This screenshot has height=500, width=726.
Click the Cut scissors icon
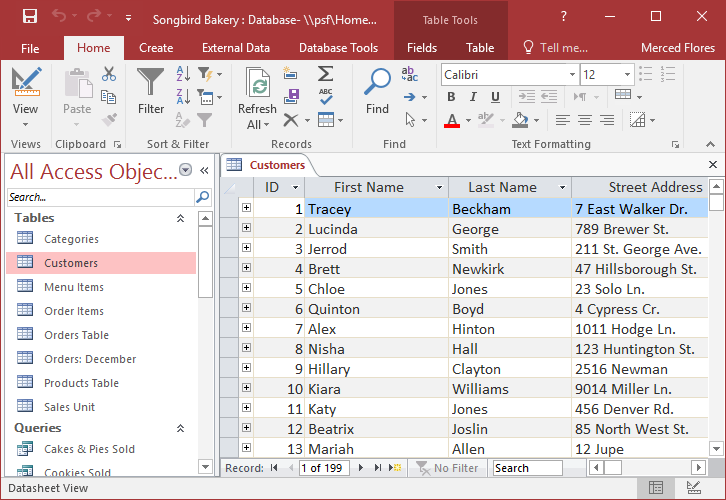tap(109, 74)
